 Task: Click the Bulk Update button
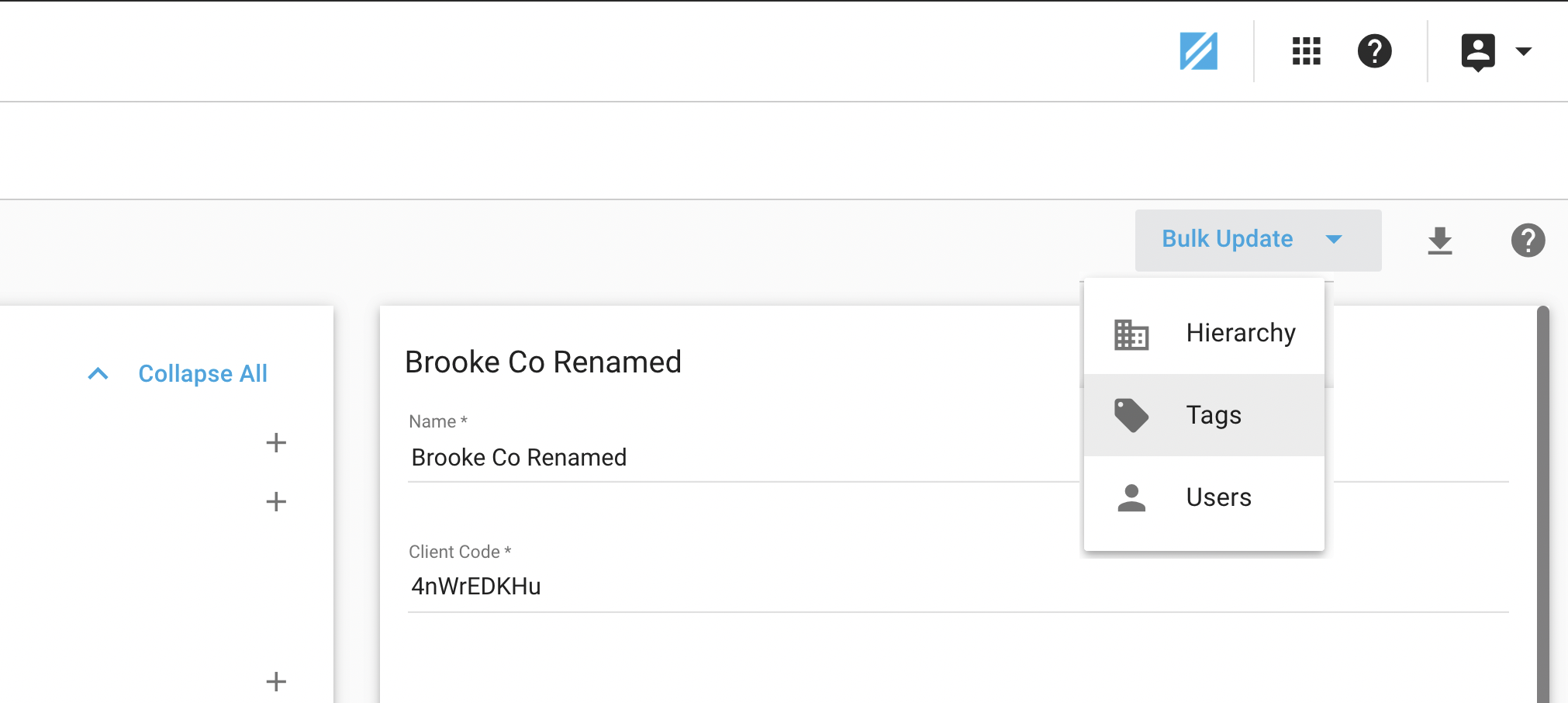[x=1228, y=239]
